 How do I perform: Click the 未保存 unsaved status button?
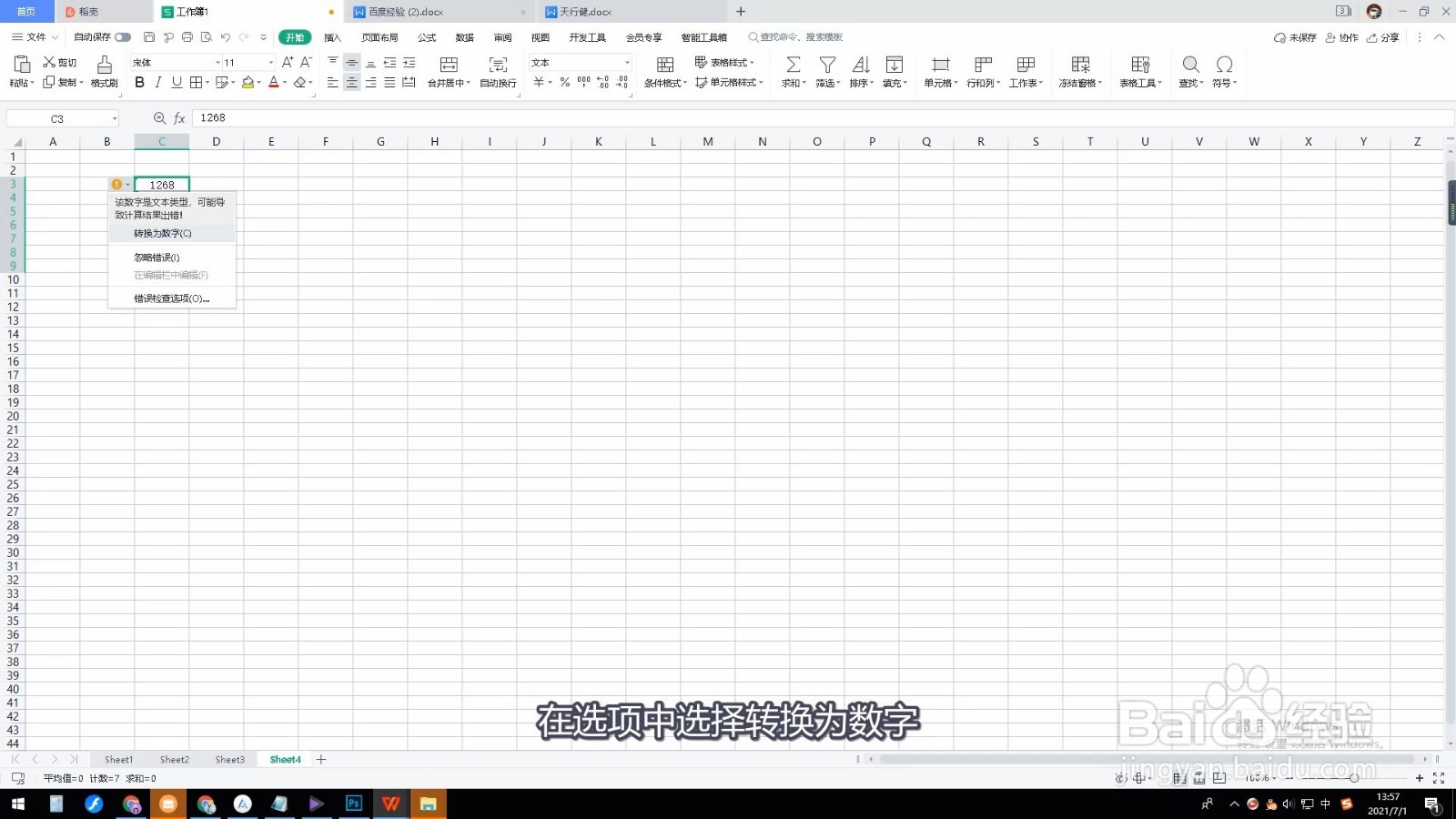(1295, 37)
